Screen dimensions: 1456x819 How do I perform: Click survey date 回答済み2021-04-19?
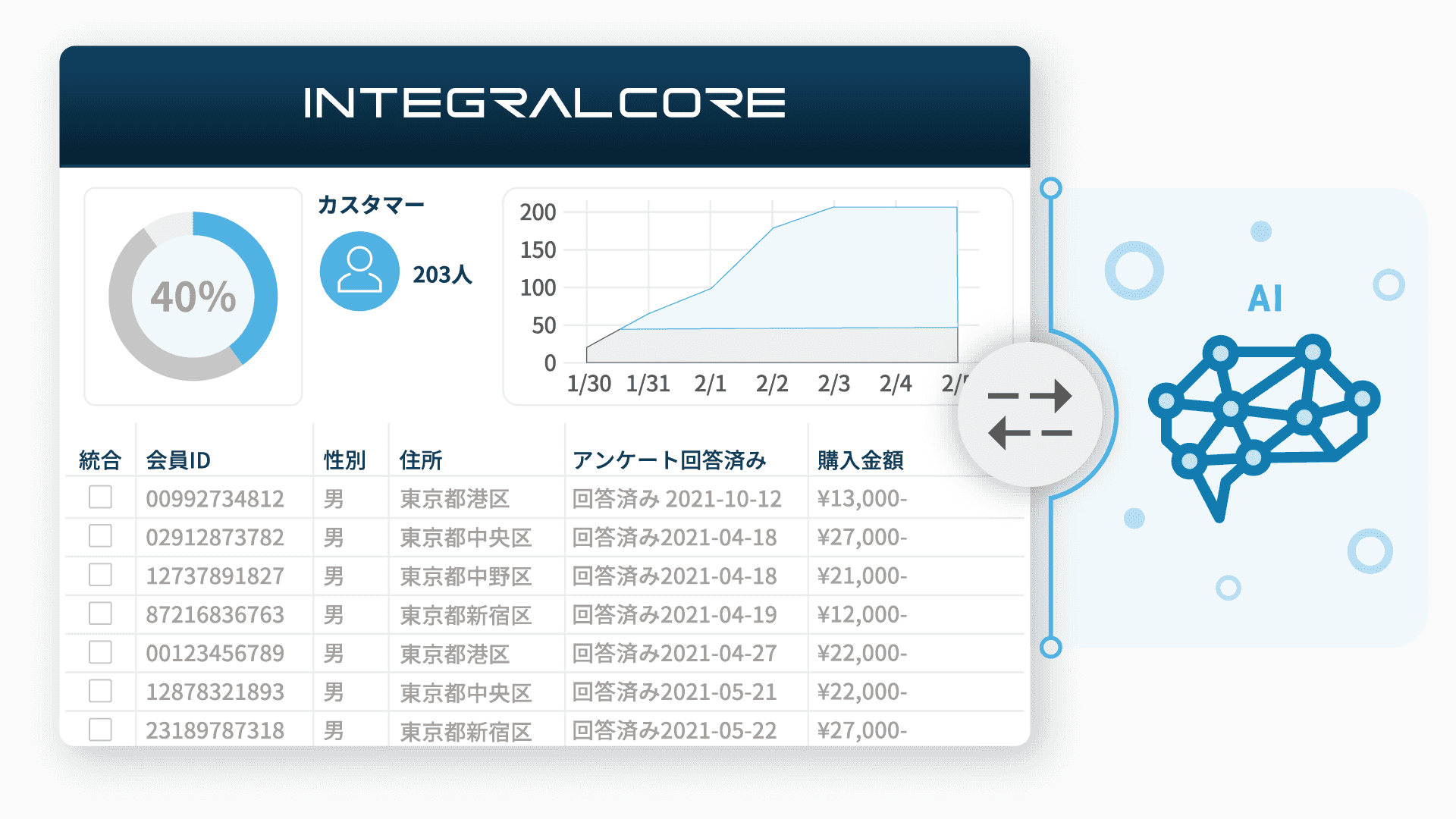[674, 614]
